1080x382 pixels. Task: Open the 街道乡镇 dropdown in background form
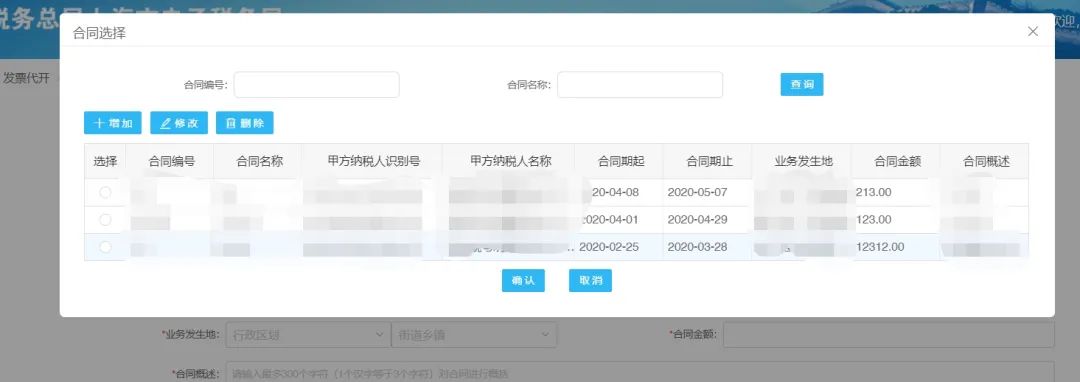point(474,335)
